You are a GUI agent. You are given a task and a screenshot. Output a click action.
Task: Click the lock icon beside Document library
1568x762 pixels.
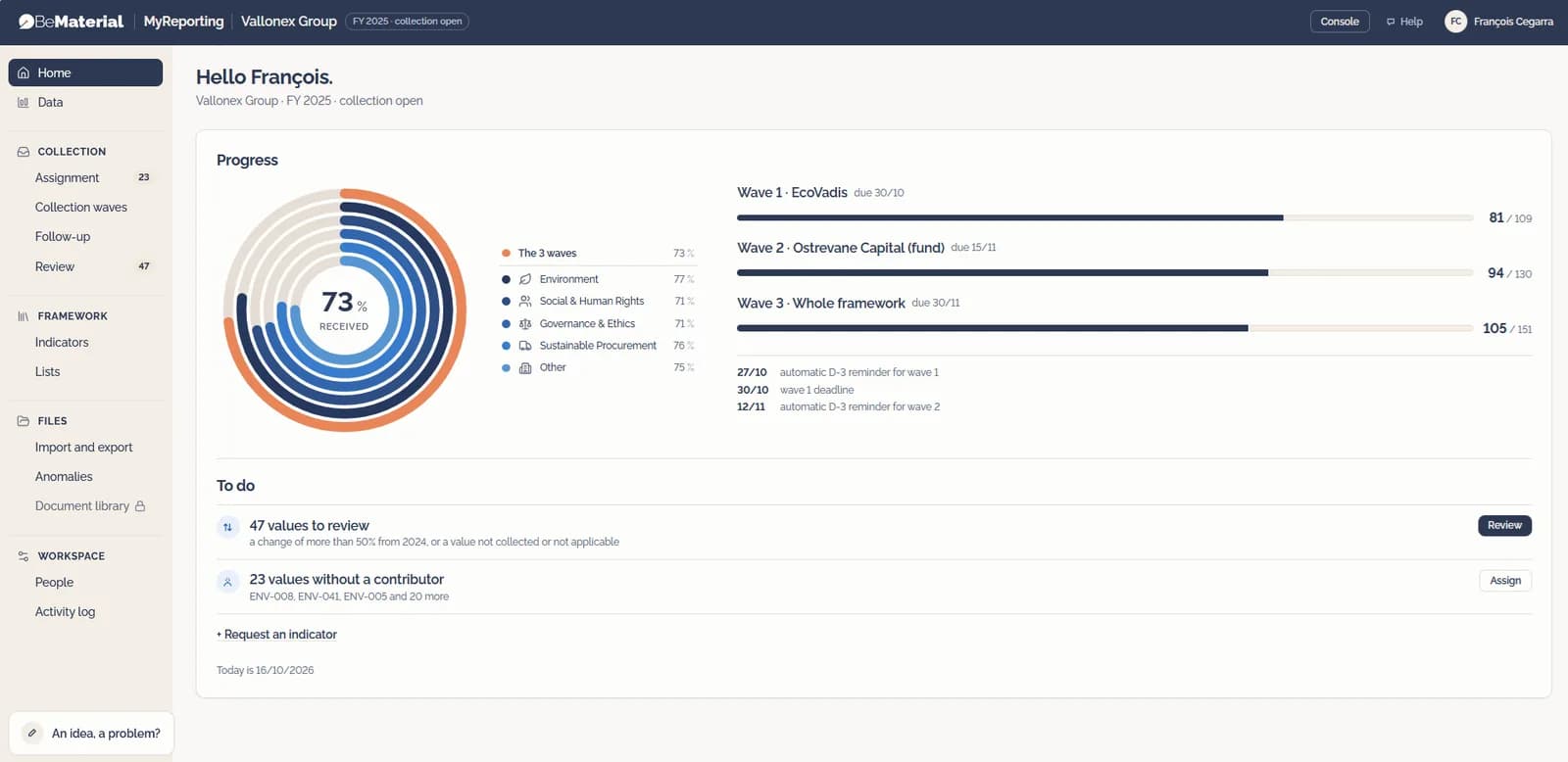tap(140, 506)
